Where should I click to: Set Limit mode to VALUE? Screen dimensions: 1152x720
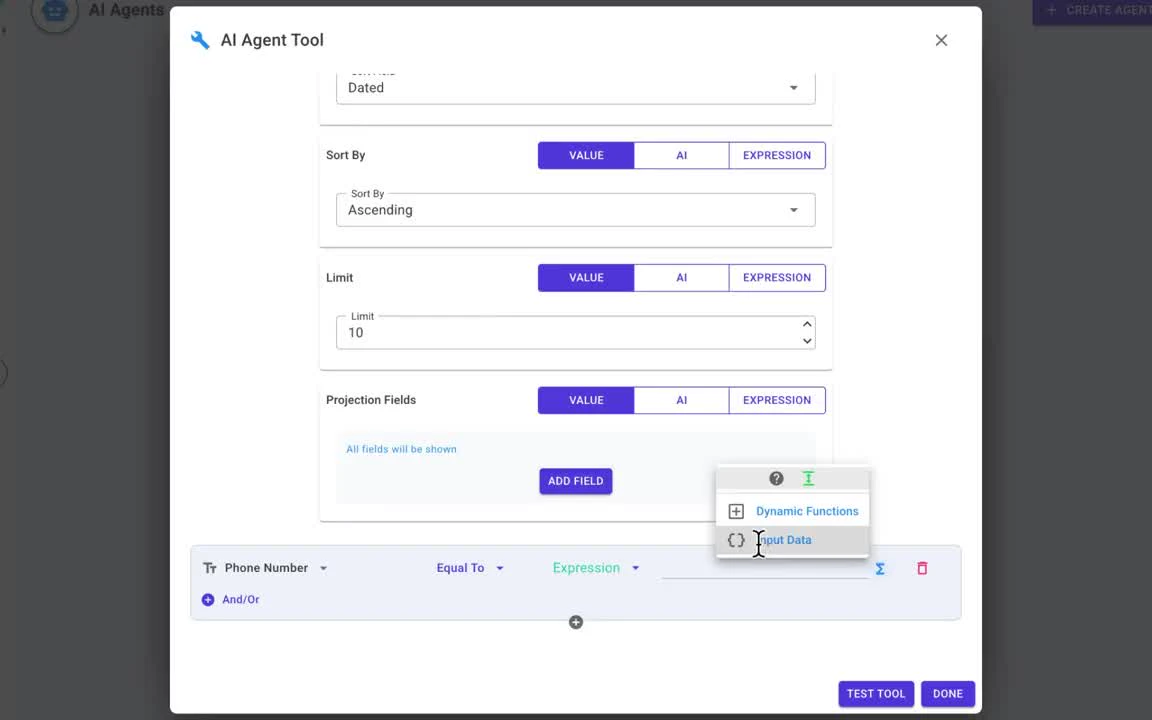[x=586, y=278]
